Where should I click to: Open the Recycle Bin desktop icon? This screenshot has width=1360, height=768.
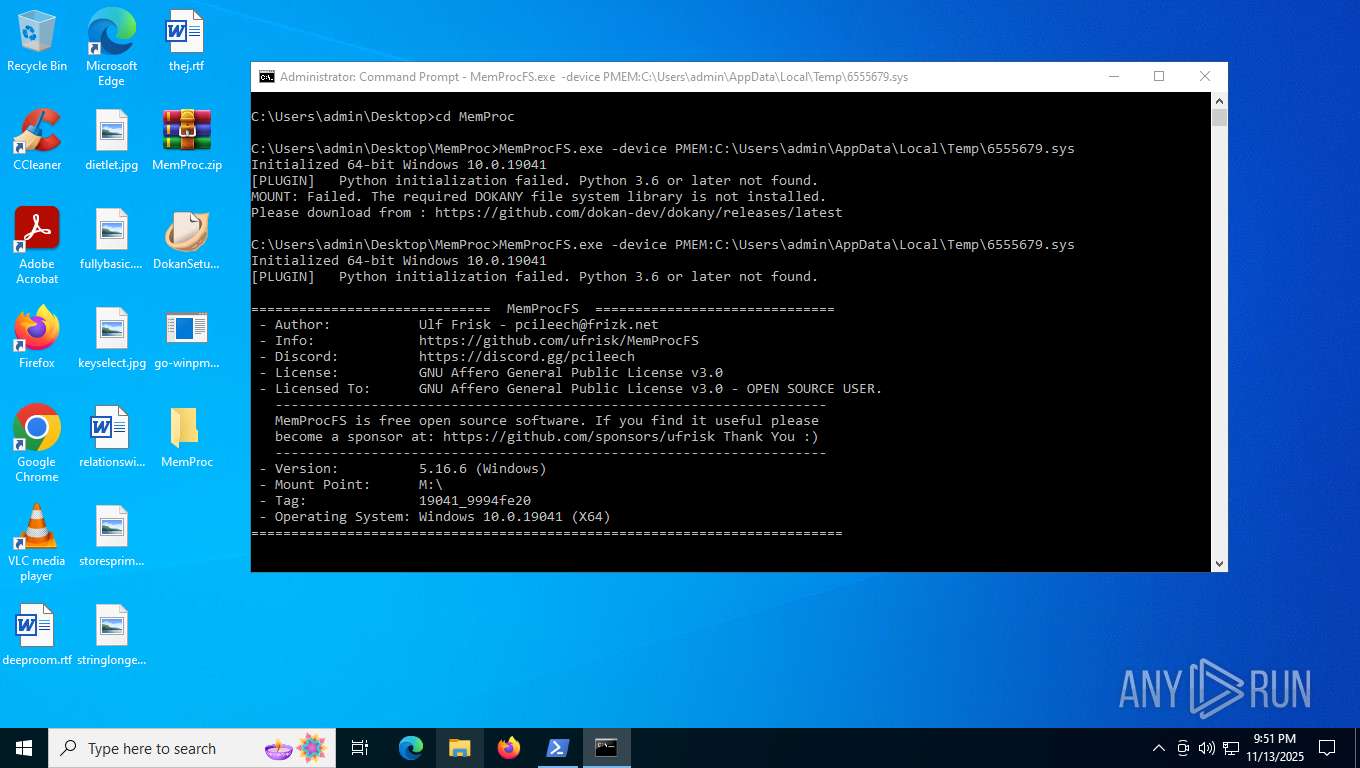(x=37, y=42)
